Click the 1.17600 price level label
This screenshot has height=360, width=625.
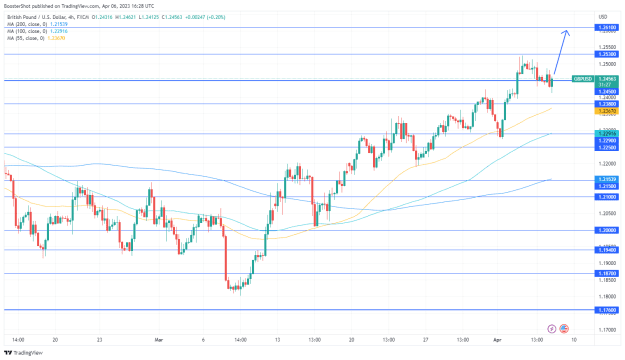pyautogui.click(x=607, y=310)
